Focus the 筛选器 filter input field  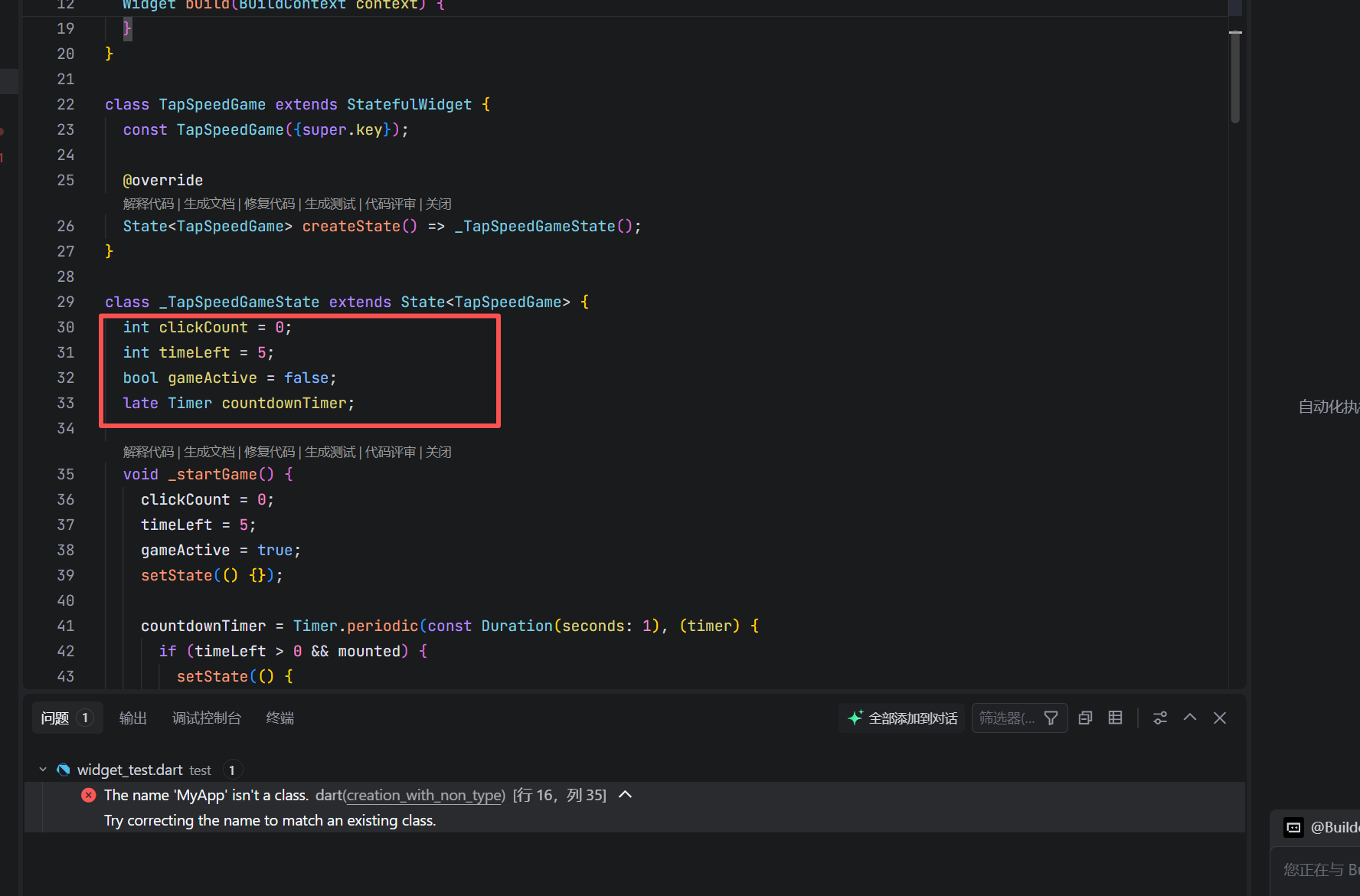point(1006,718)
